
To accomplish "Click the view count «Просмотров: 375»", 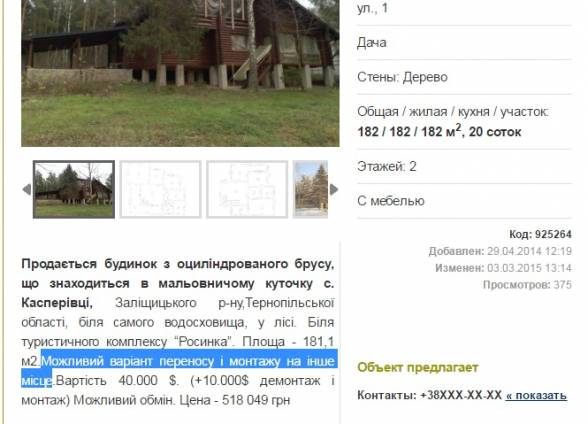I will 527,285.
